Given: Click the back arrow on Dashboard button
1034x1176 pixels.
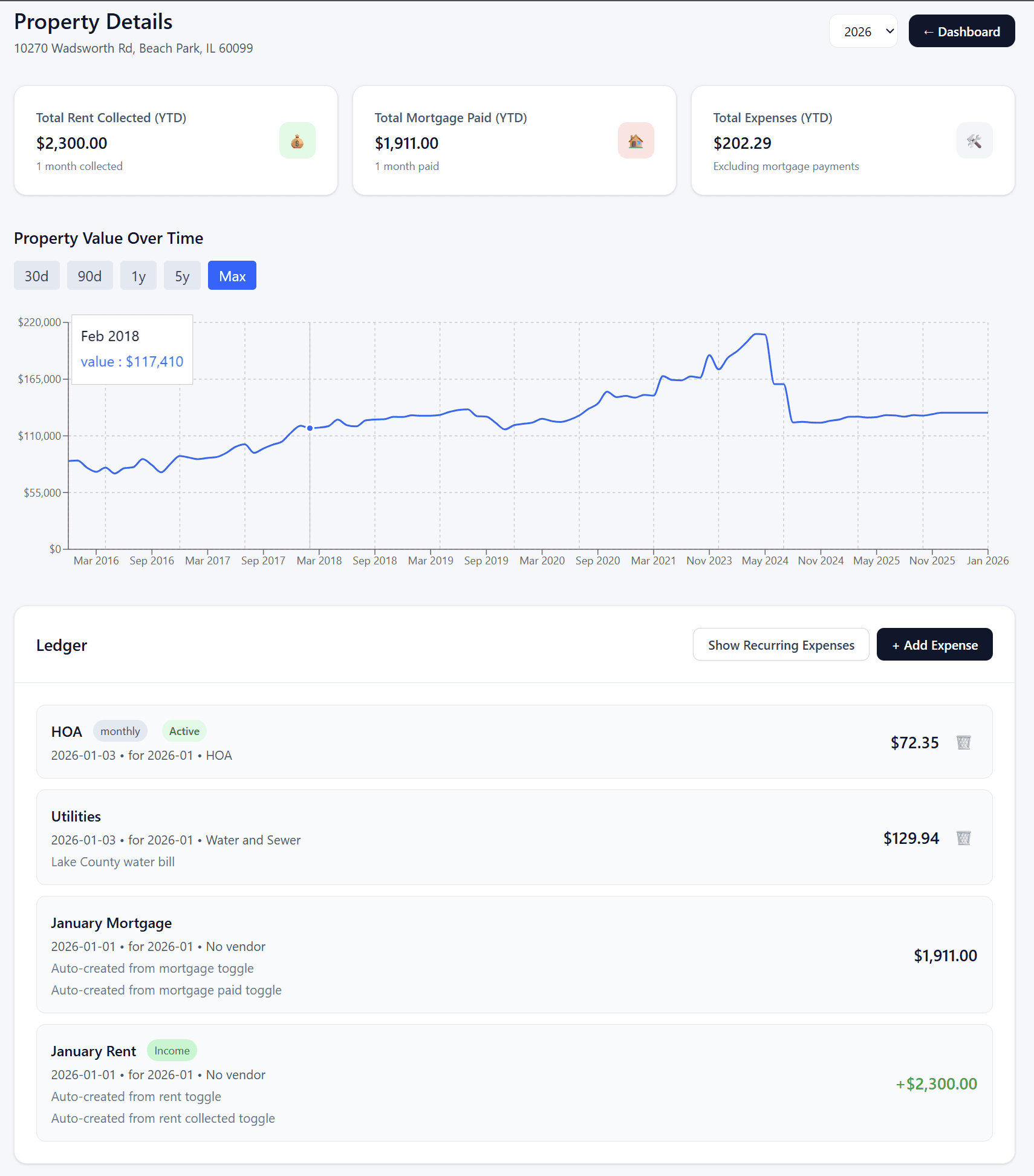Looking at the screenshot, I should click(x=929, y=31).
